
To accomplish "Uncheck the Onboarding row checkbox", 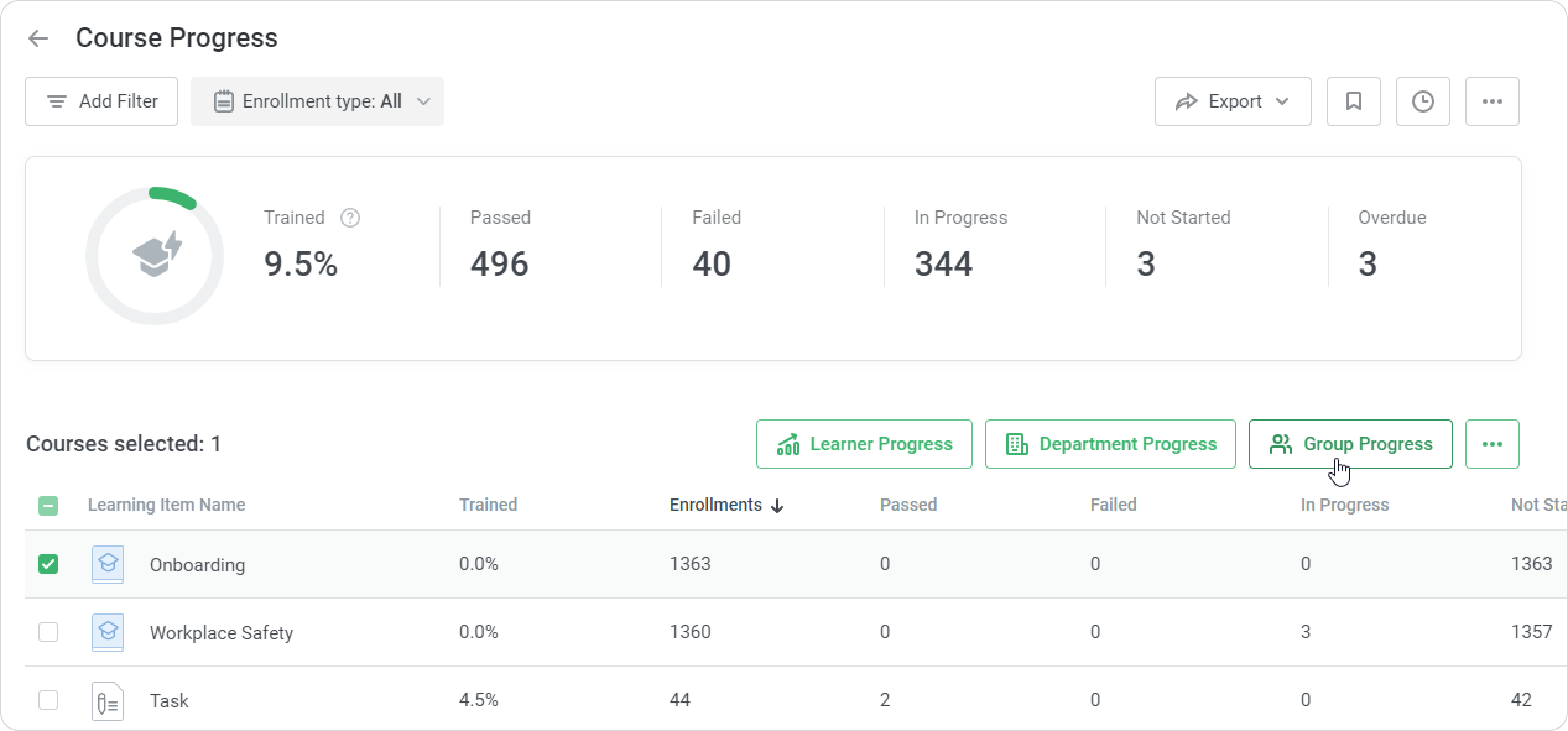I will coord(48,564).
